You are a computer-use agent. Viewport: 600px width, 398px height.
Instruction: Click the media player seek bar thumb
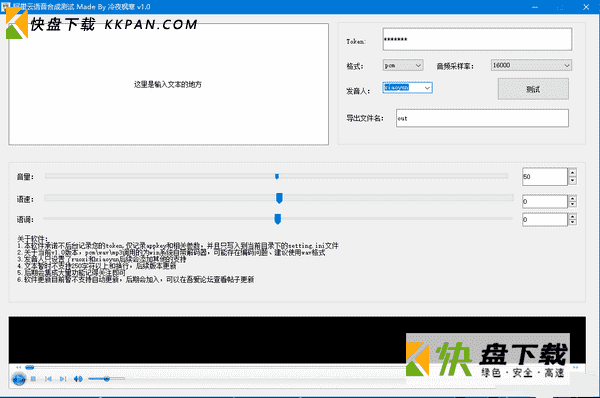click(x=29, y=367)
